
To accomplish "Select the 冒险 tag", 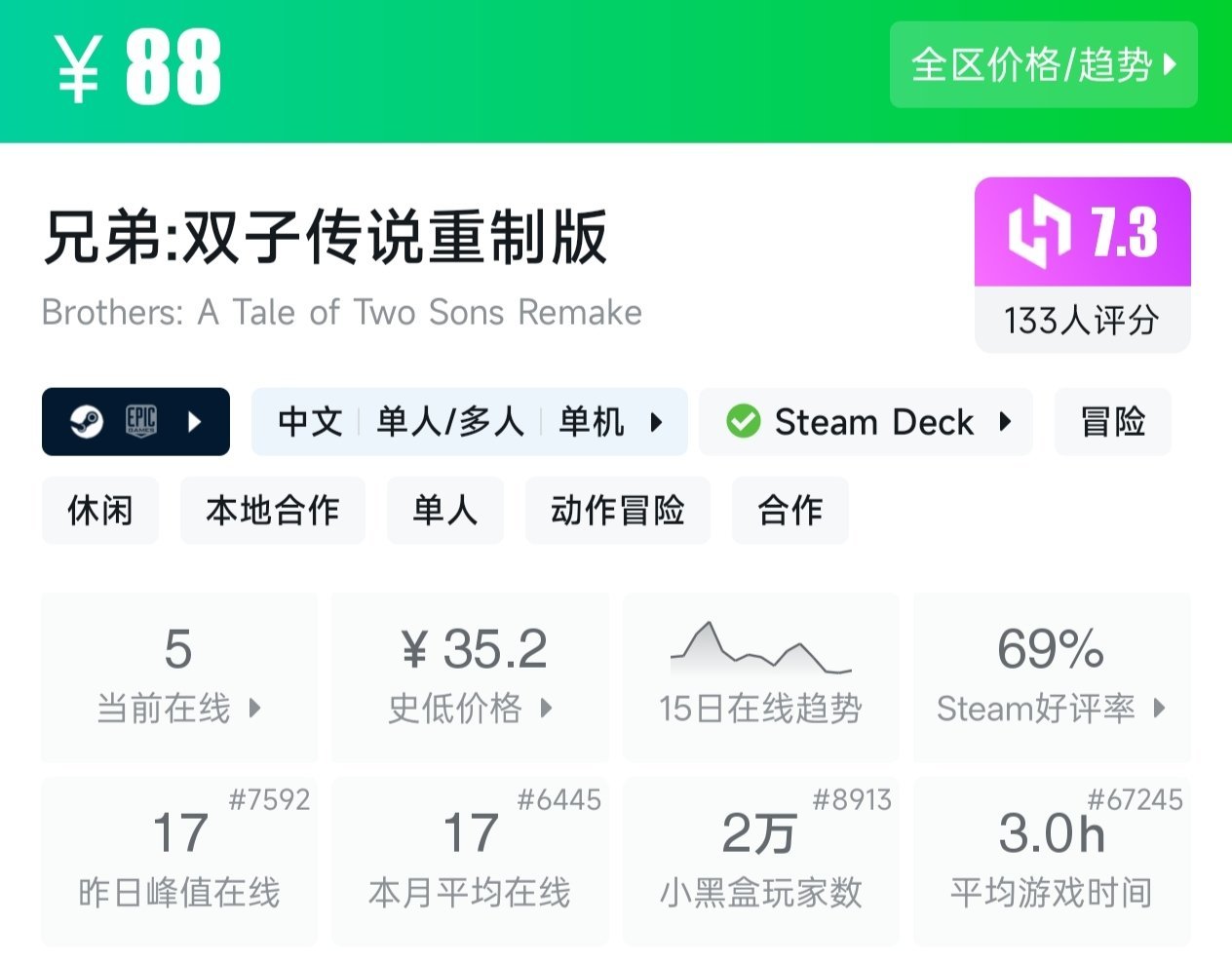I will (x=1112, y=422).
